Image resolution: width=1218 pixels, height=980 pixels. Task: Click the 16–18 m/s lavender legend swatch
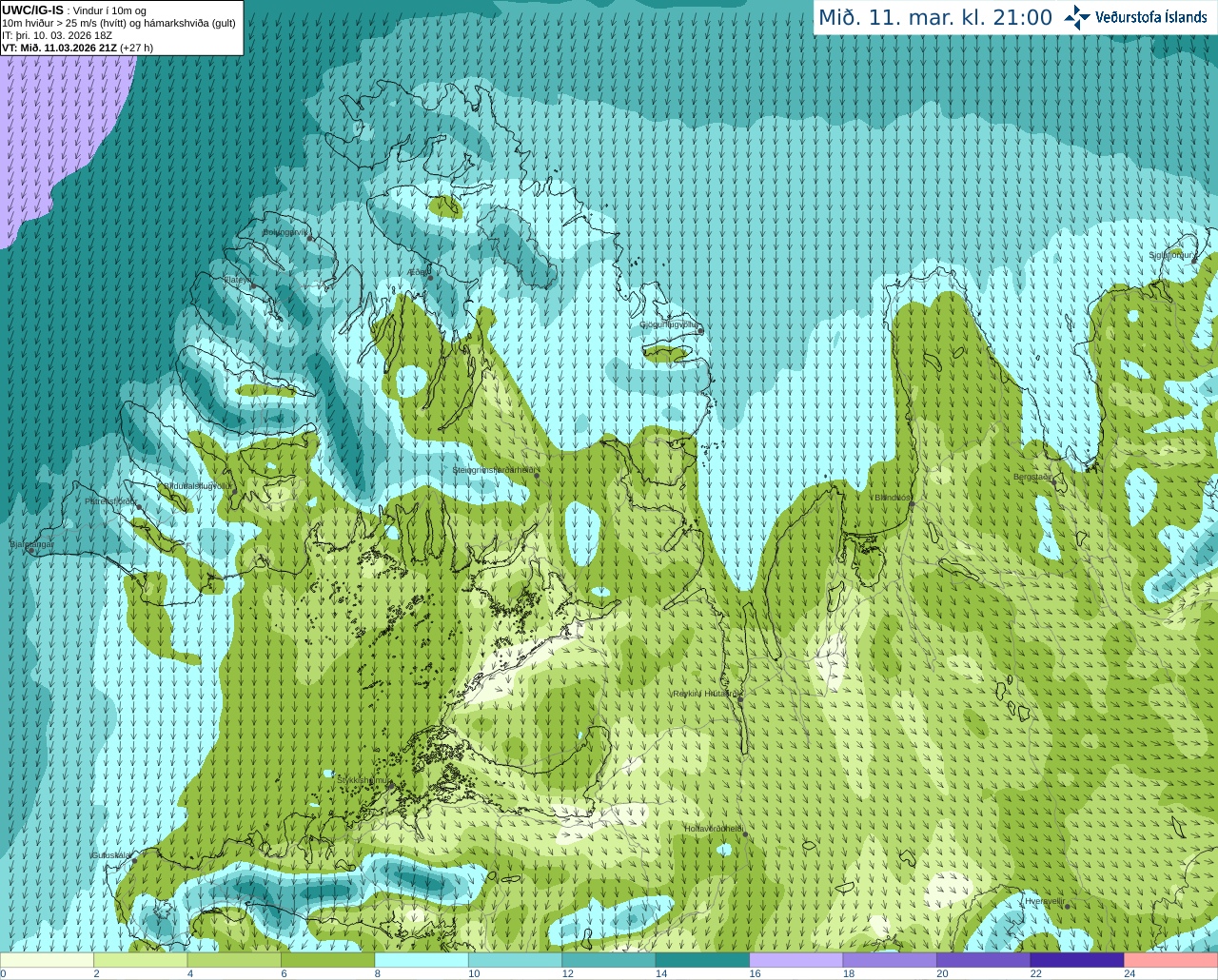pos(796,960)
